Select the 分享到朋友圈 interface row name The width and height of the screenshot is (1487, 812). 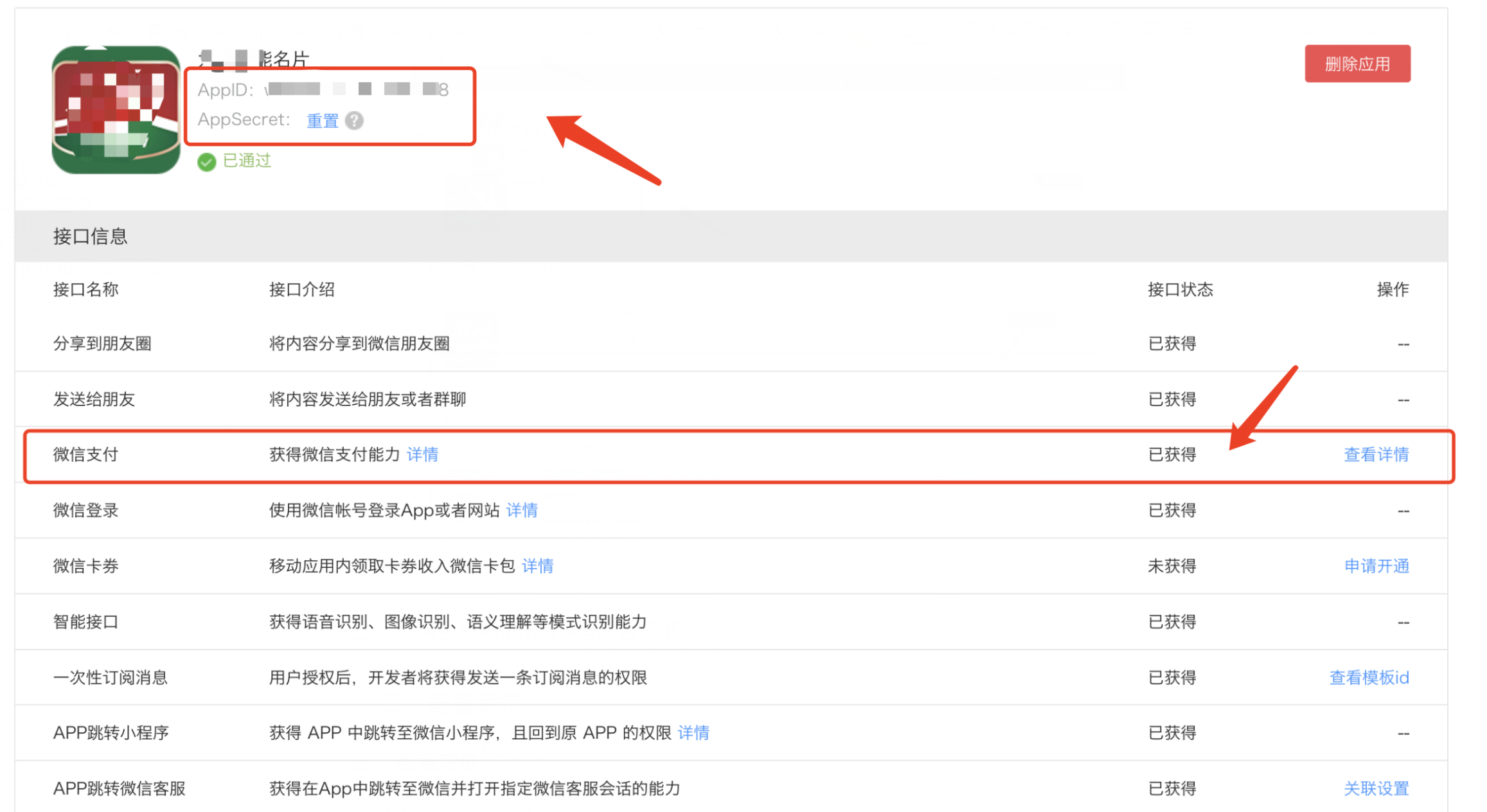pyautogui.click(x=102, y=344)
